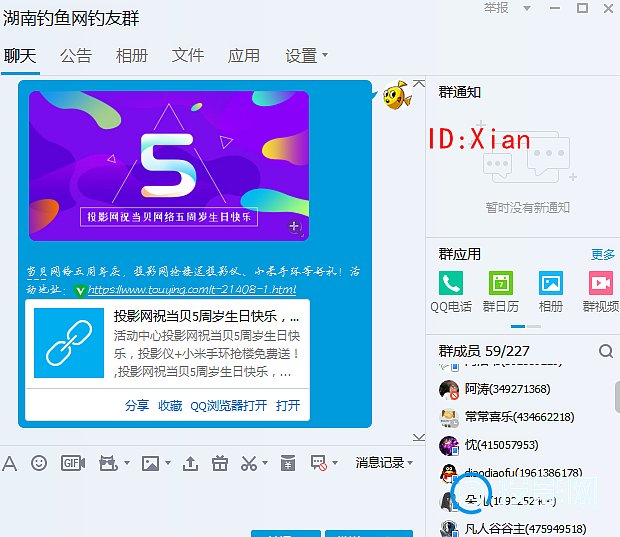Click the GIF video icon
The width and height of the screenshot is (620, 537).
pyautogui.click(x=73, y=463)
